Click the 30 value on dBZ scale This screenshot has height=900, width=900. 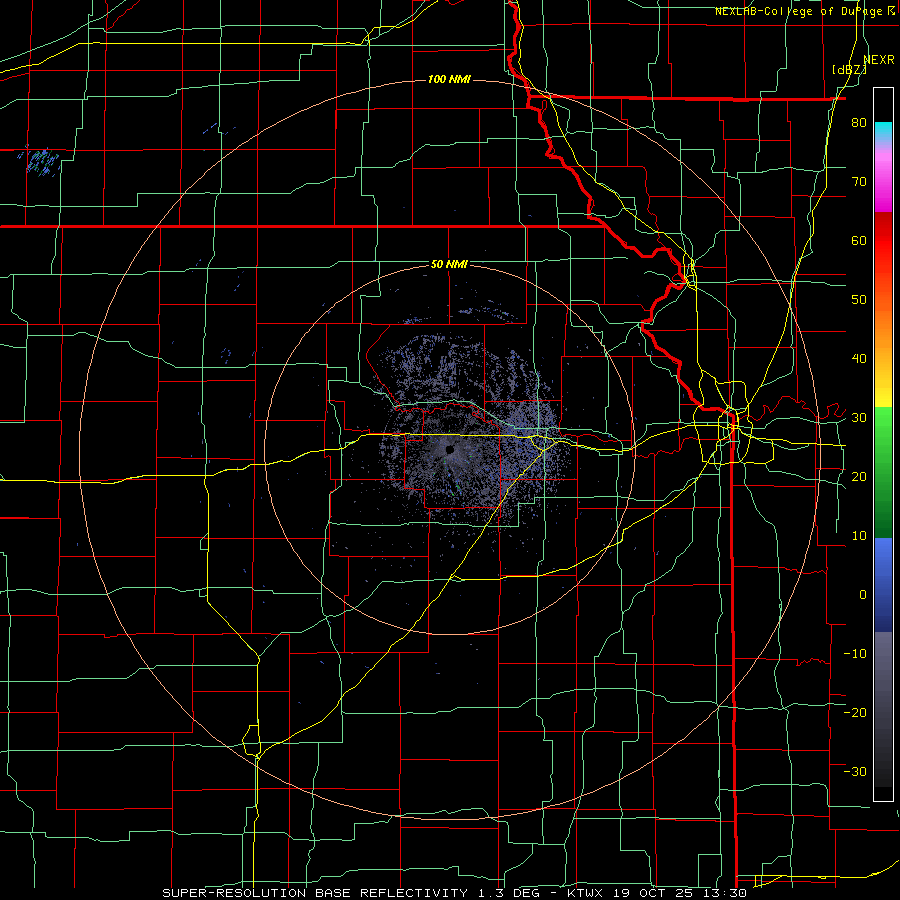[859, 417]
